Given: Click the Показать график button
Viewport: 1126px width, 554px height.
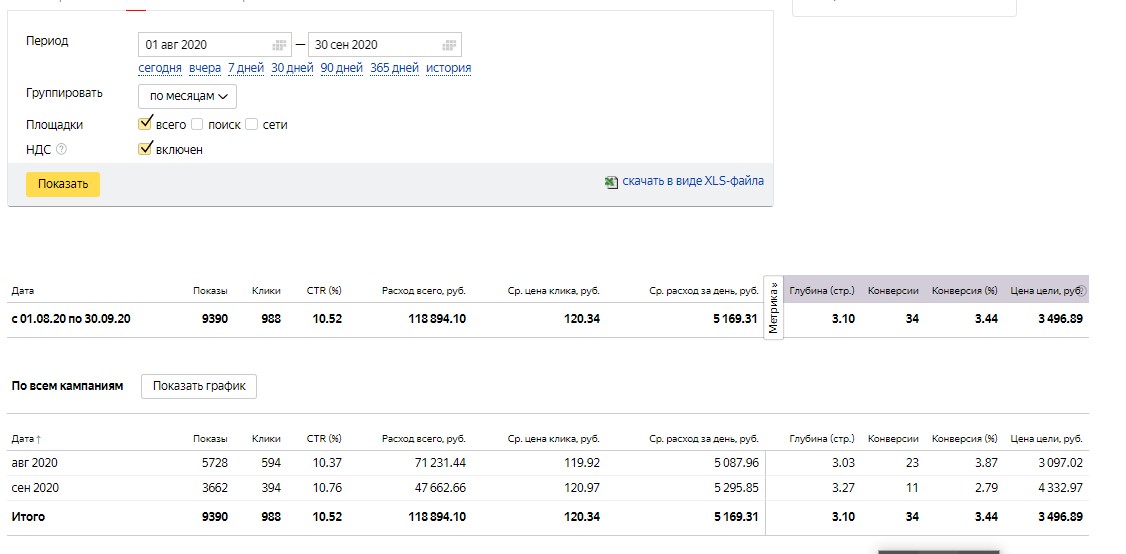Looking at the screenshot, I should [x=199, y=386].
